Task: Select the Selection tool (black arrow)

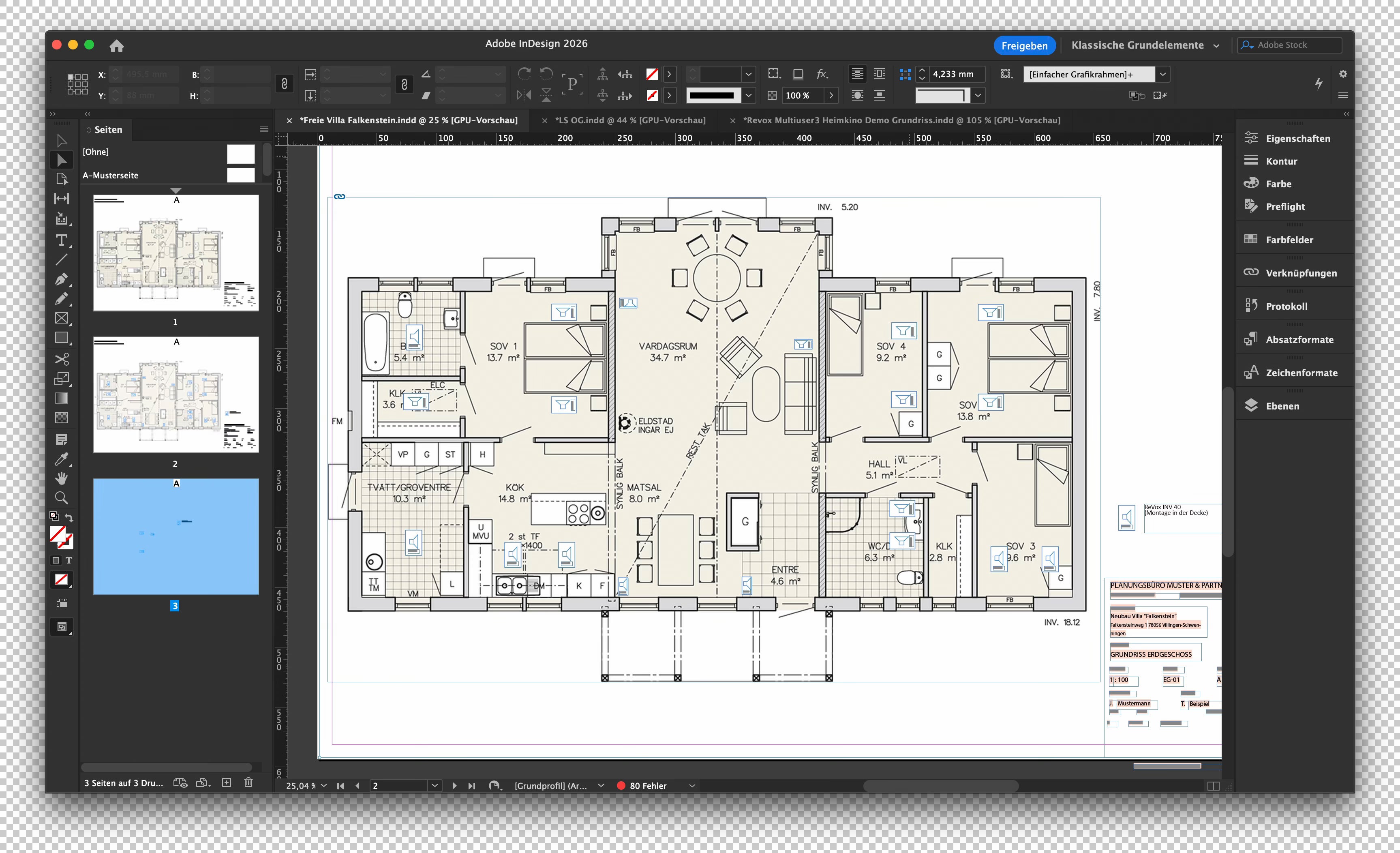Action: [x=61, y=141]
